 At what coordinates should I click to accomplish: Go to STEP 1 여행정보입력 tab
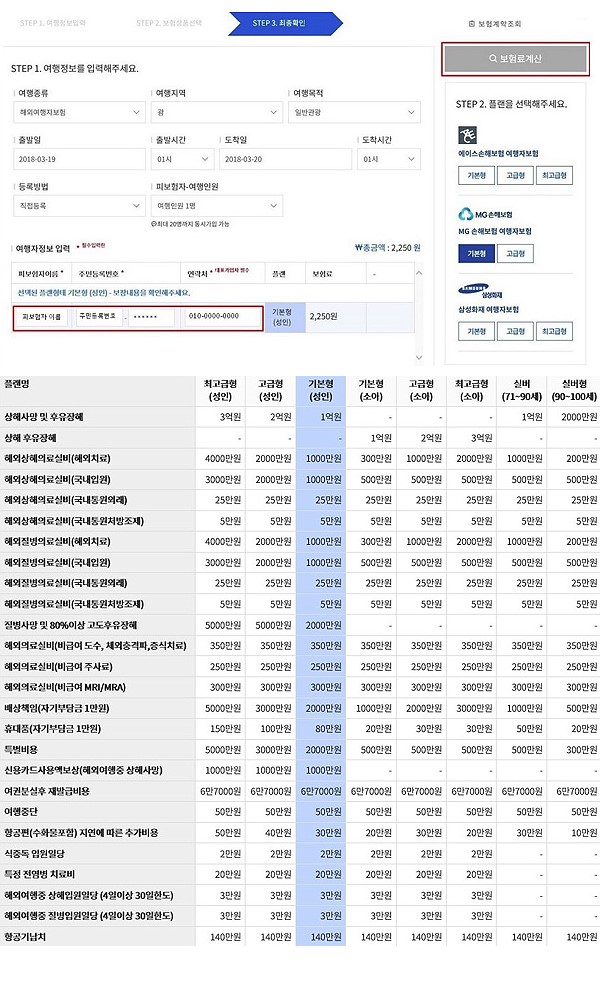(x=52, y=23)
